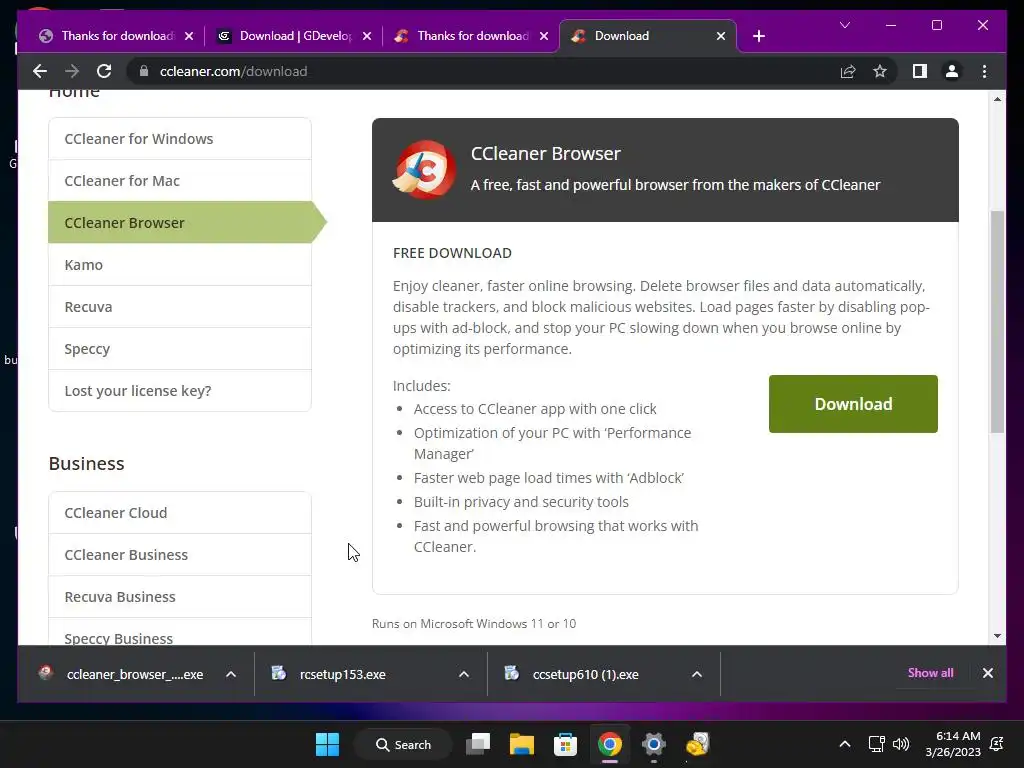This screenshot has width=1024, height=768.
Task: Click Chrome icon in taskbar
Action: pos(609,744)
